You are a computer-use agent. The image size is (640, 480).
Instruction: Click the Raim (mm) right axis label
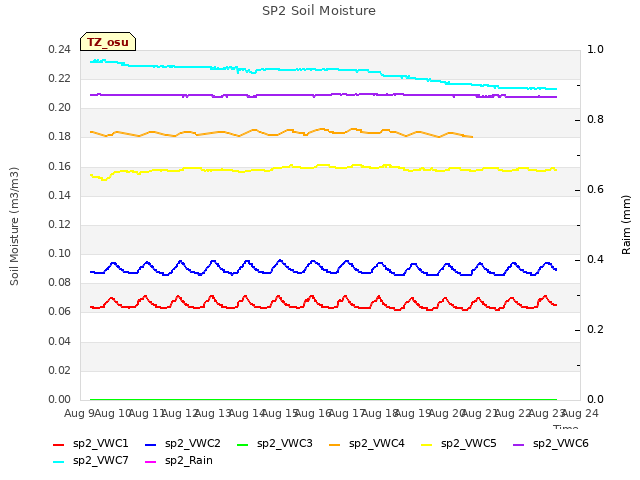pos(626,225)
